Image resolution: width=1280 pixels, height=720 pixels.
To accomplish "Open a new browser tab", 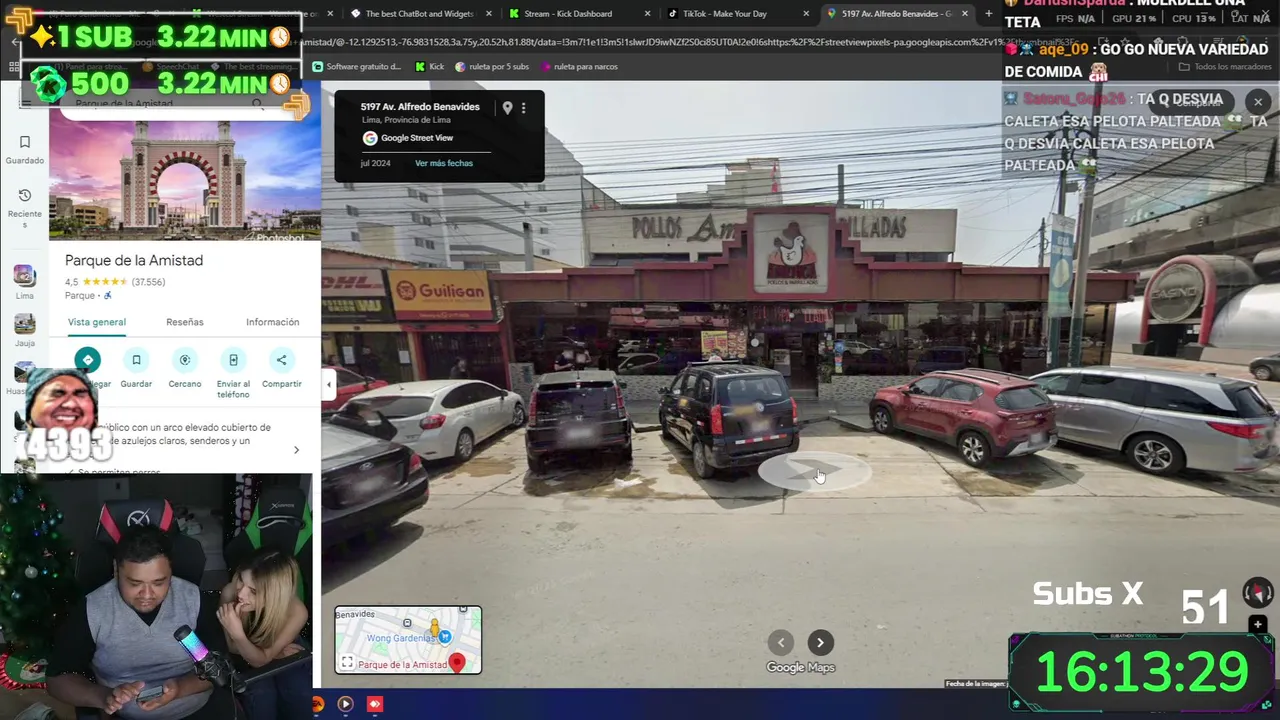I will tap(989, 14).
